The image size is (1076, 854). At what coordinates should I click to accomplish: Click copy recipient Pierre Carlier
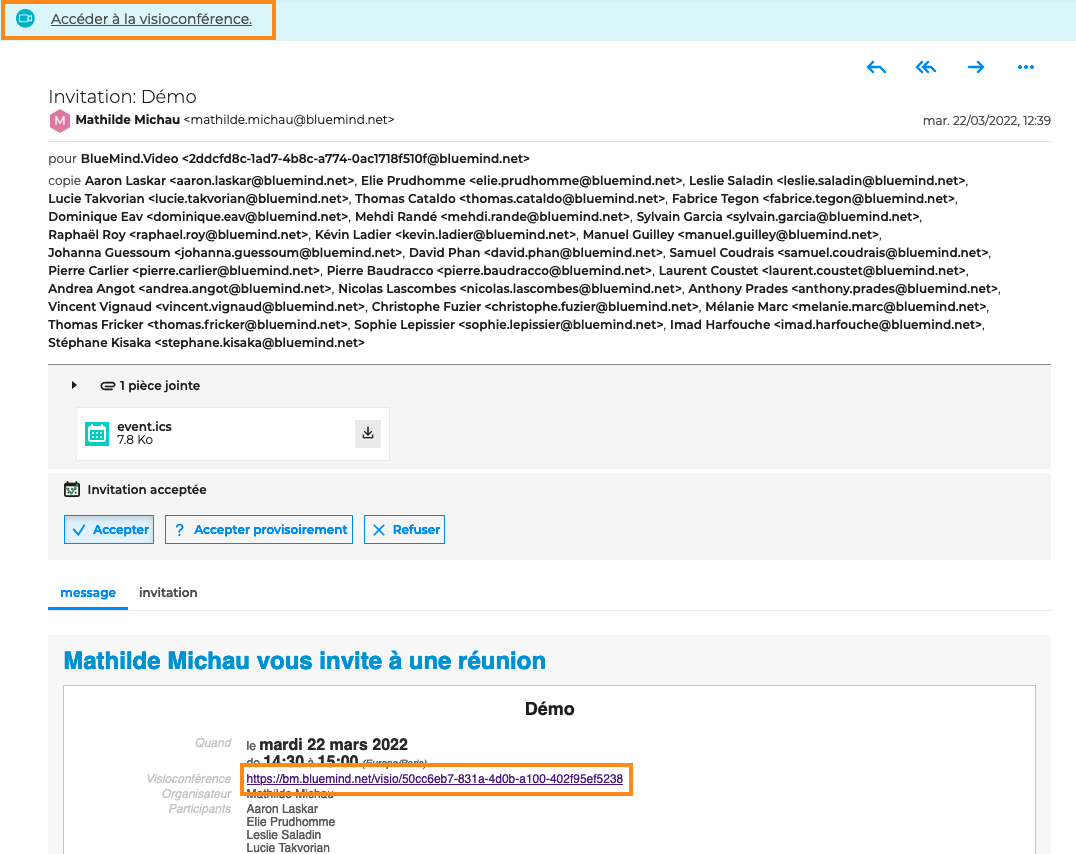(x=184, y=270)
